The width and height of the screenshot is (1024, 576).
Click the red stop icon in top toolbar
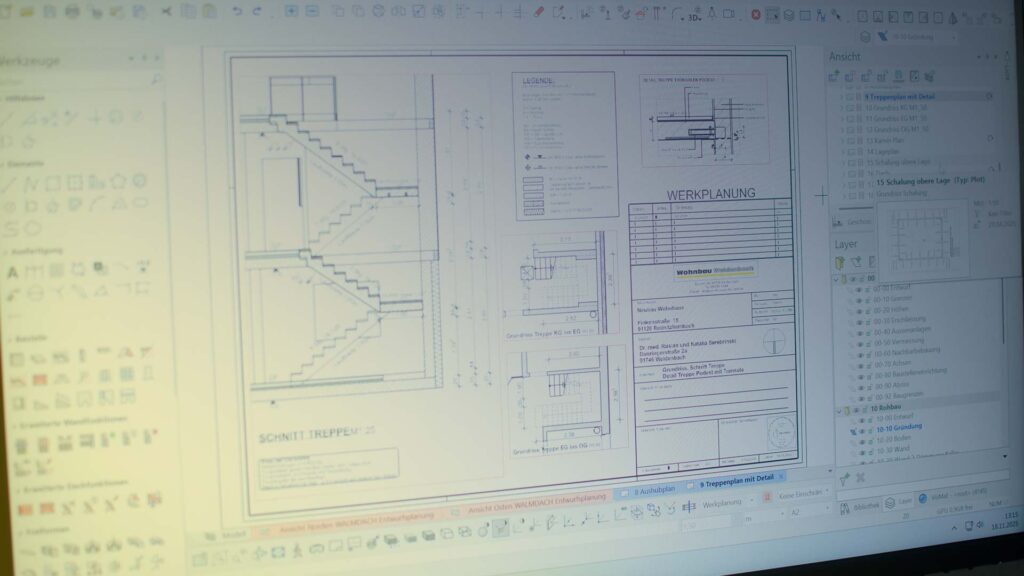pyautogui.click(x=755, y=15)
